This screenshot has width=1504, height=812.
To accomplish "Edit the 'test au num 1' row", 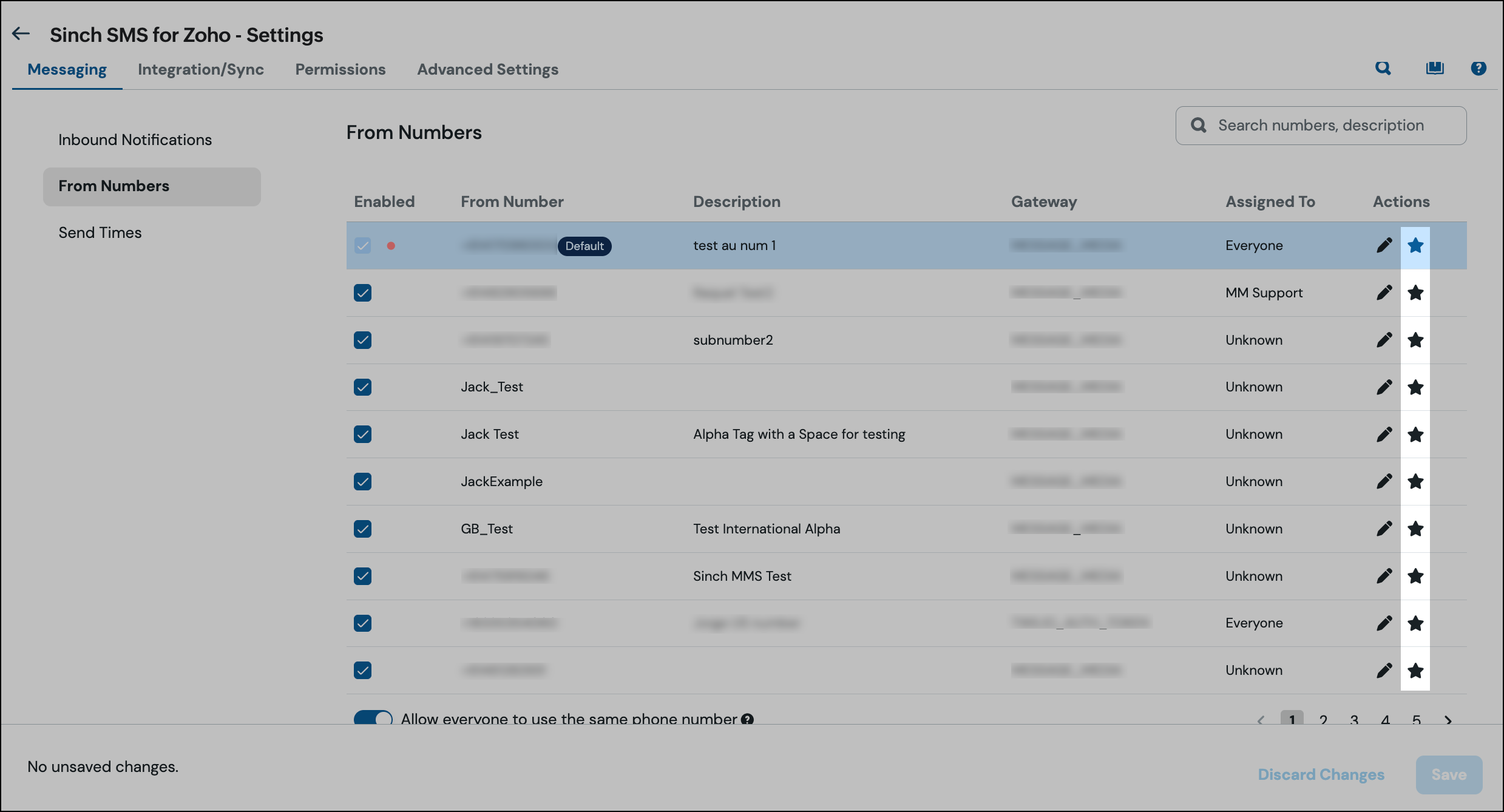I will point(1384,245).
